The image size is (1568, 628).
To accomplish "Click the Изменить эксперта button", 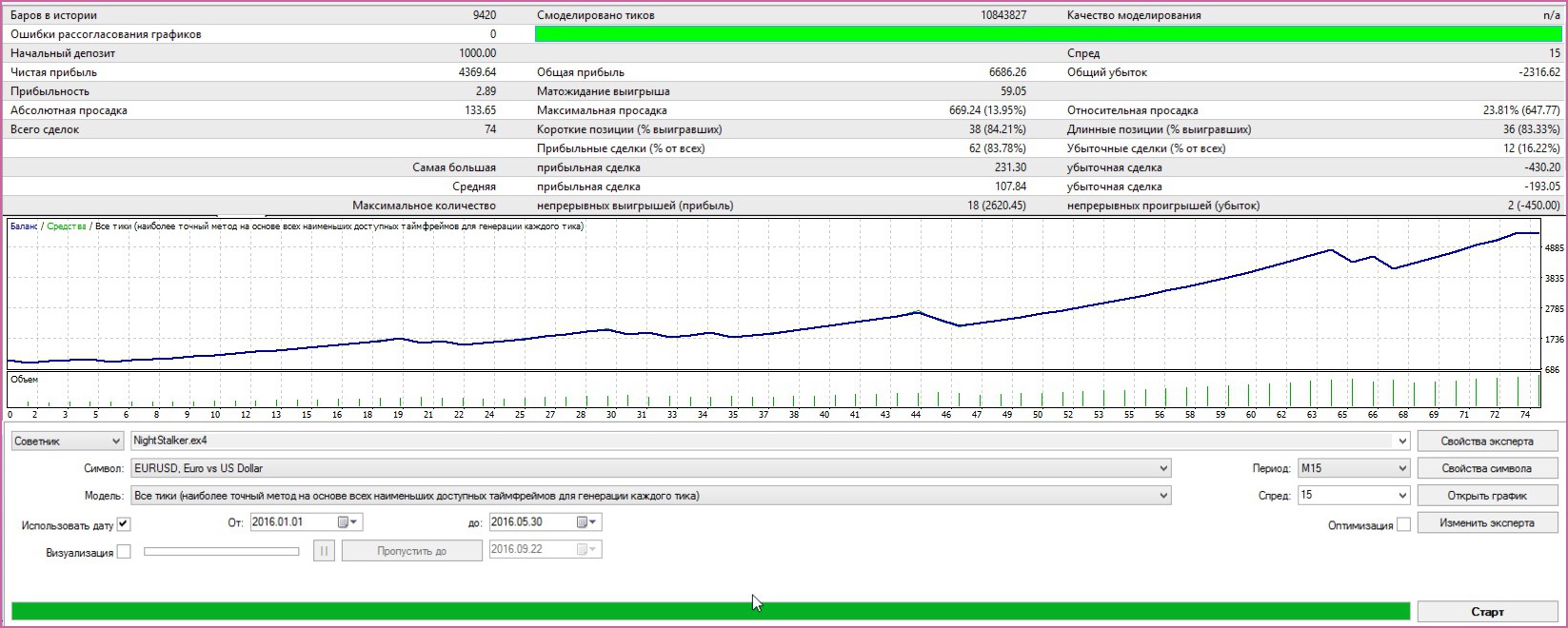I will 1486,523.
